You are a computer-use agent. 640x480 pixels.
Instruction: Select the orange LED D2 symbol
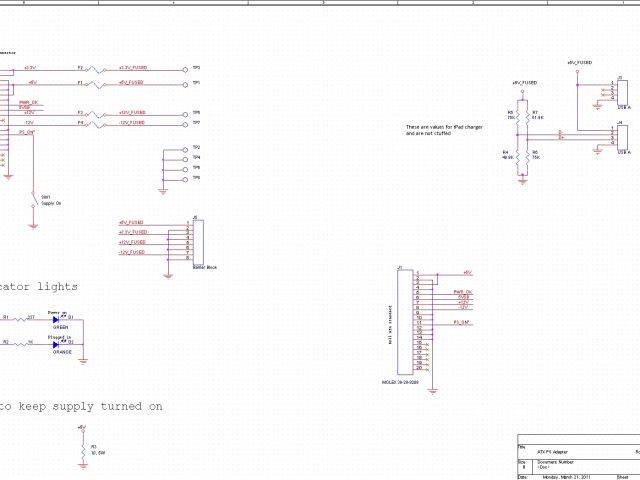[57, 345]
